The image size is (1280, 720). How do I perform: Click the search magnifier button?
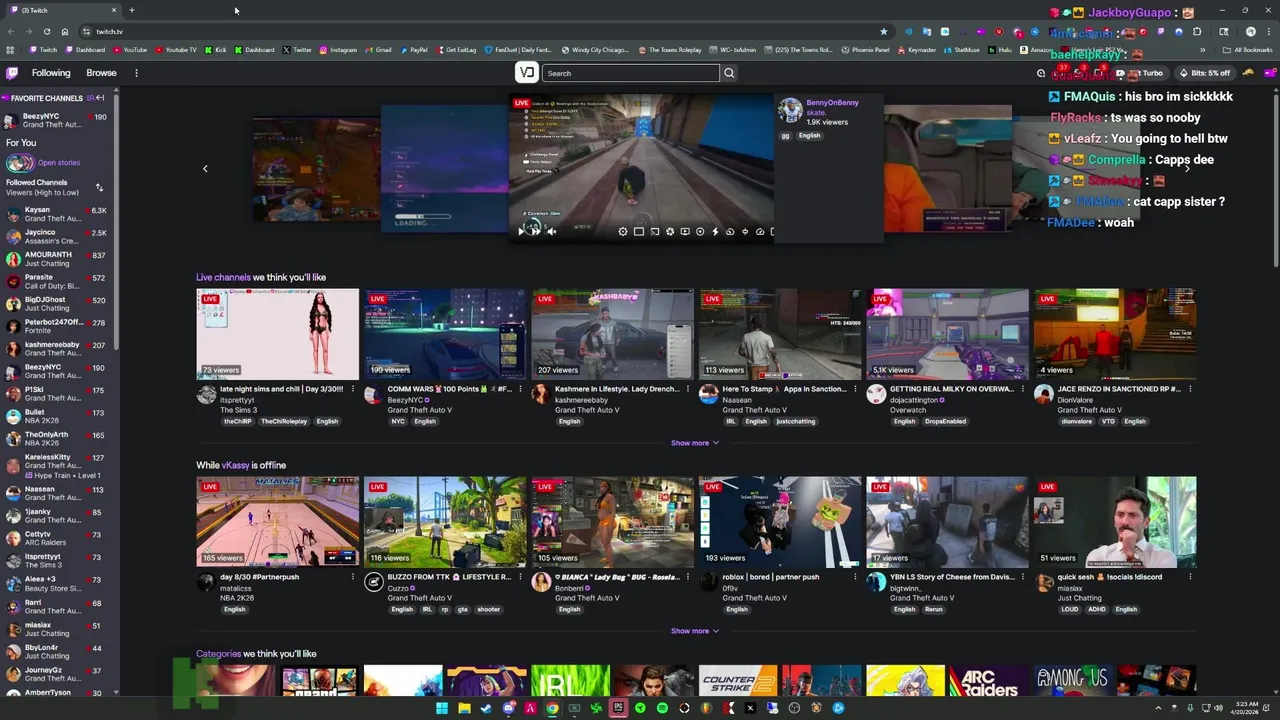point(729,73)
